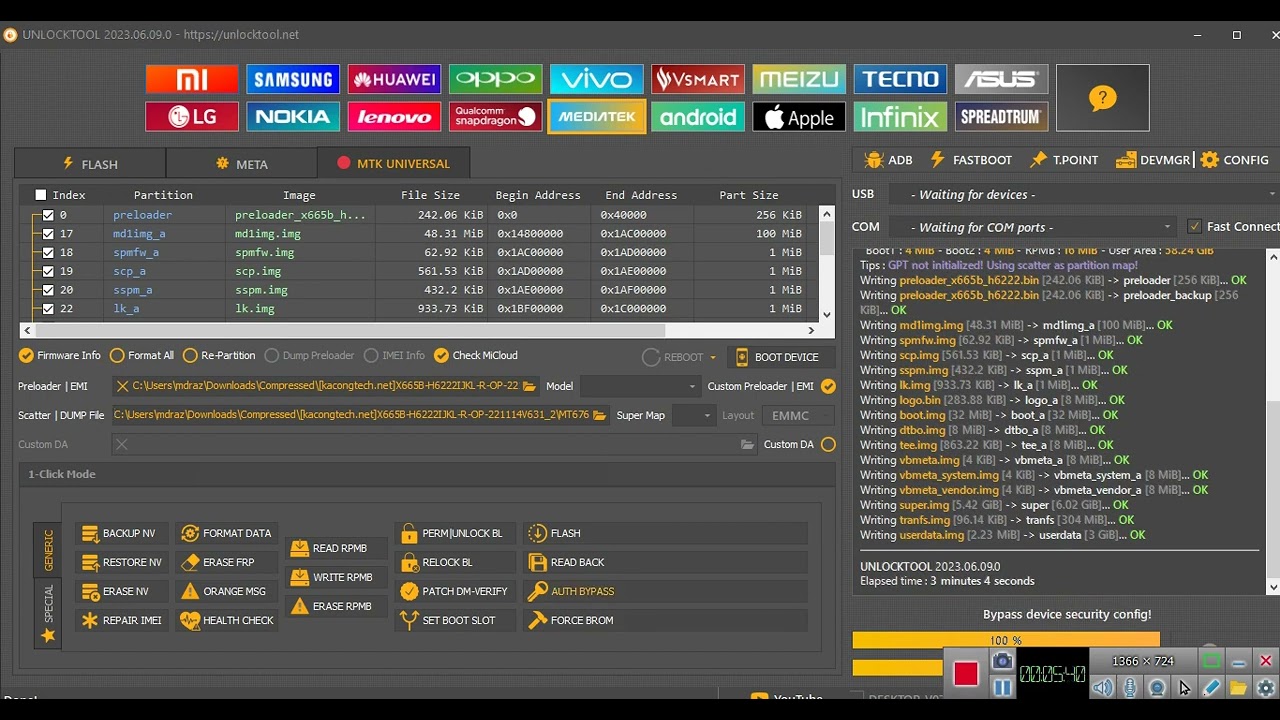Select the LG brand tile

[192, 116]
